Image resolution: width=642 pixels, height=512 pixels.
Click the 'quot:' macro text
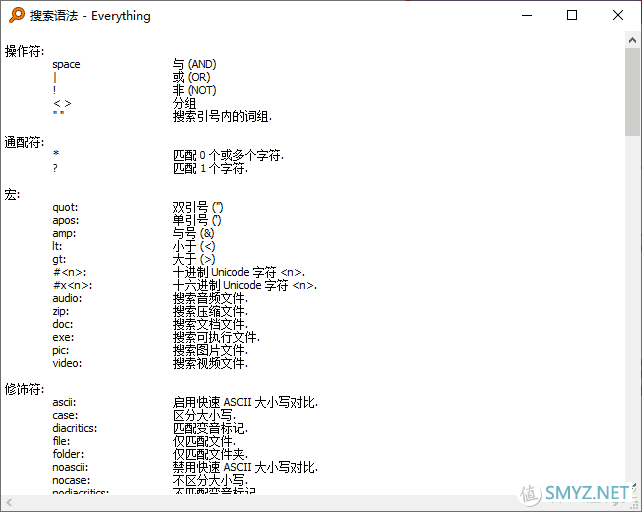point(65,208)
